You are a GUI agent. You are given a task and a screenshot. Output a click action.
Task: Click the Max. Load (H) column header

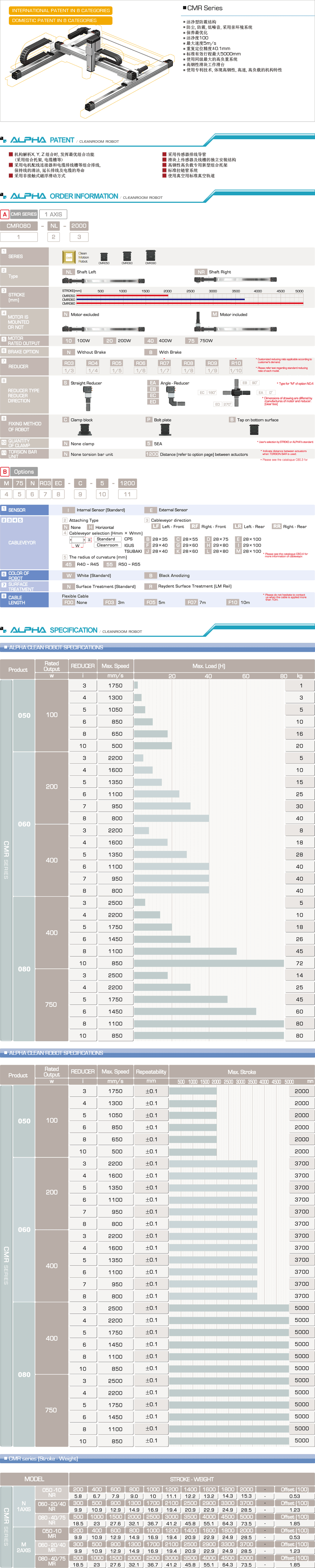tap(209, 666)
